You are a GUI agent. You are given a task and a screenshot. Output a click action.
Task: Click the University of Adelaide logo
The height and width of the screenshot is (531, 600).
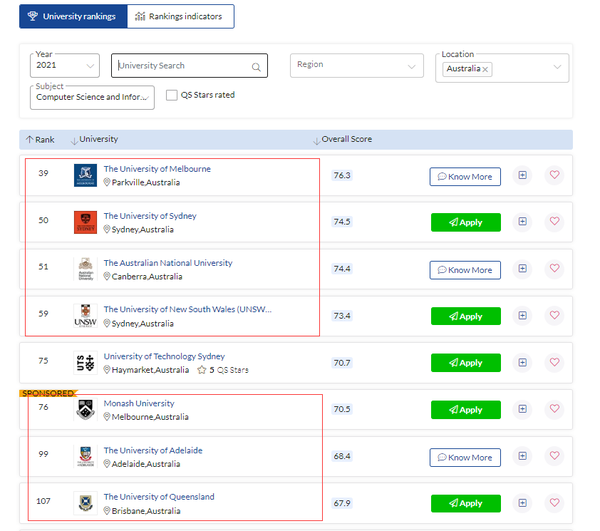tap(85, 456)
